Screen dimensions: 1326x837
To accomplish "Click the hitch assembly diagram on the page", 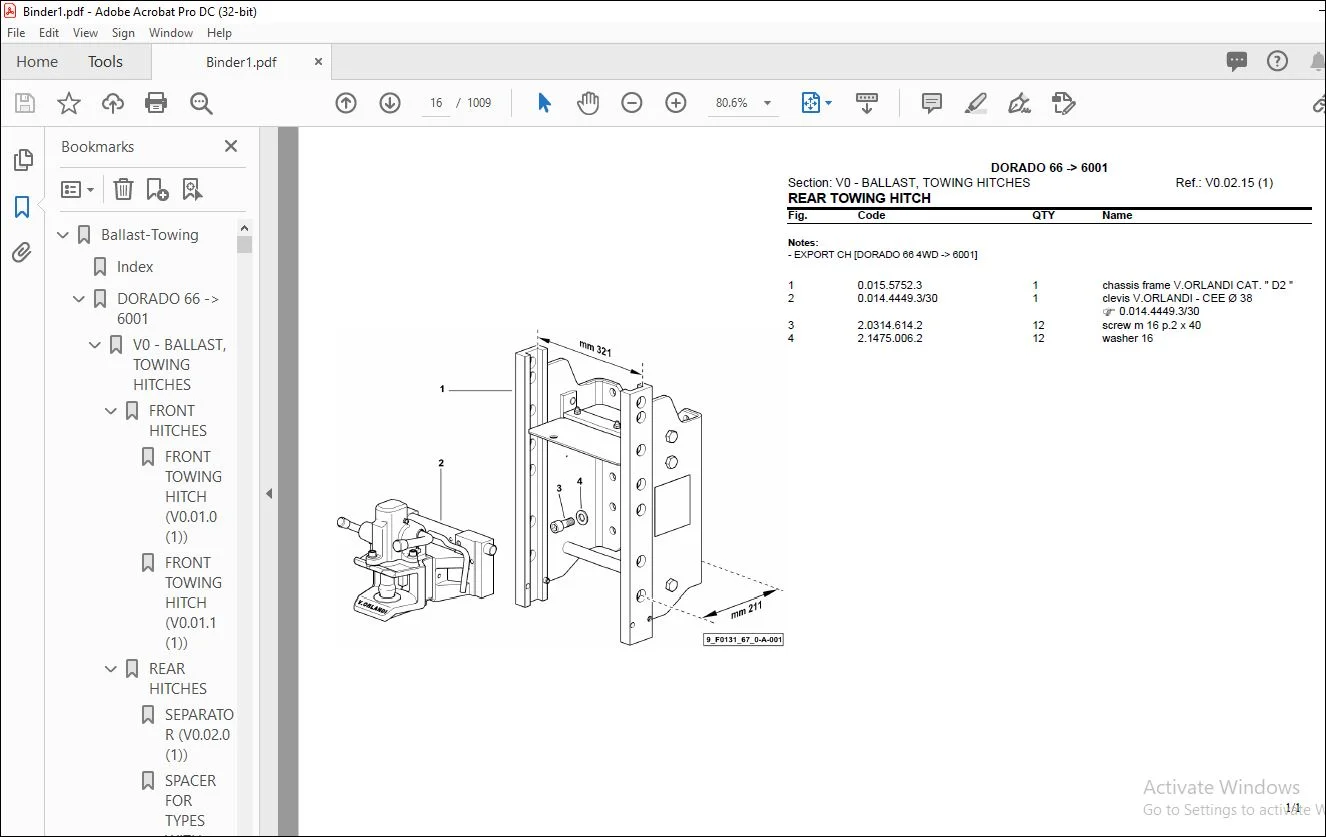I will click(x=560, y=489).
